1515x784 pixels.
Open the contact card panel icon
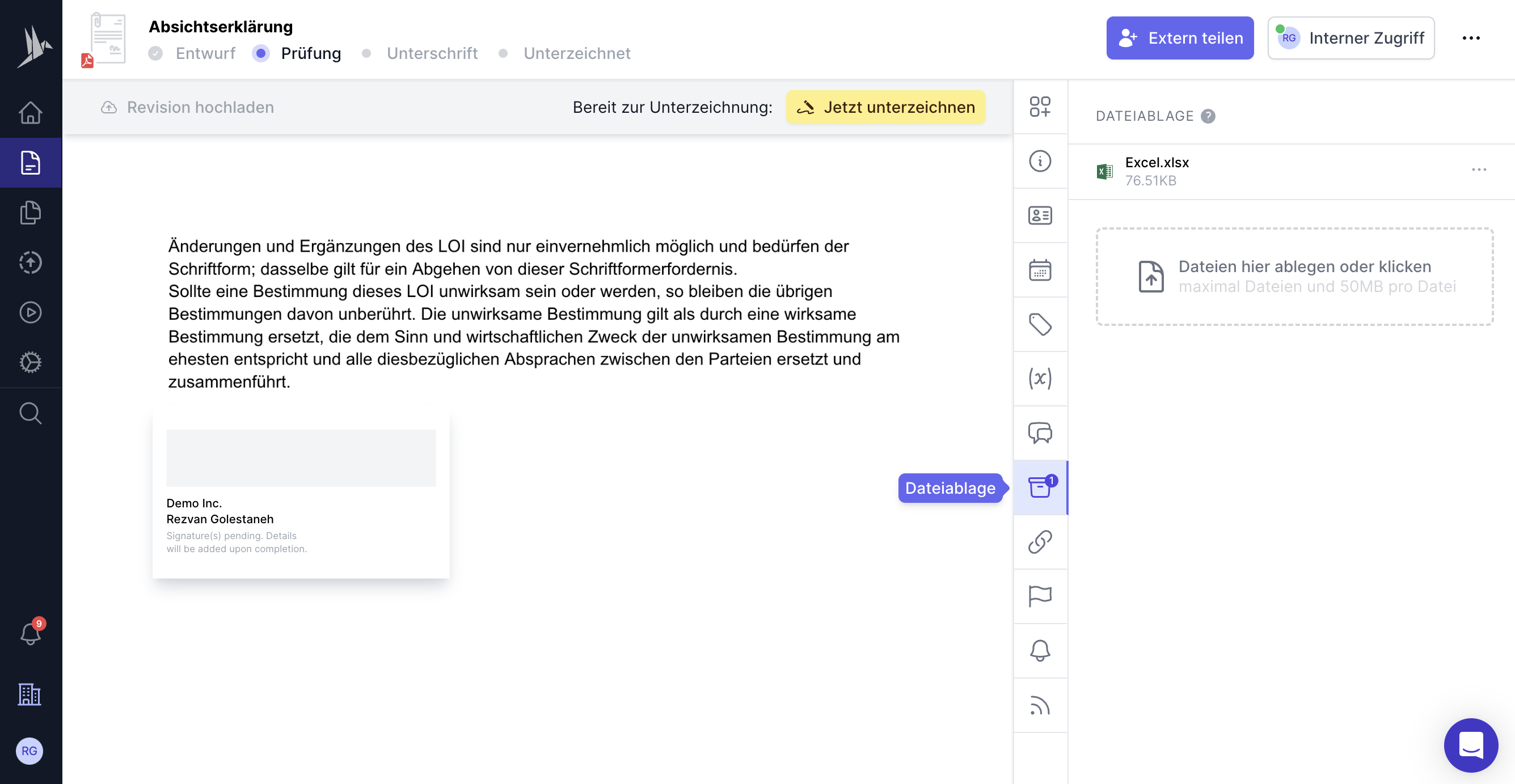point(1040,215)
